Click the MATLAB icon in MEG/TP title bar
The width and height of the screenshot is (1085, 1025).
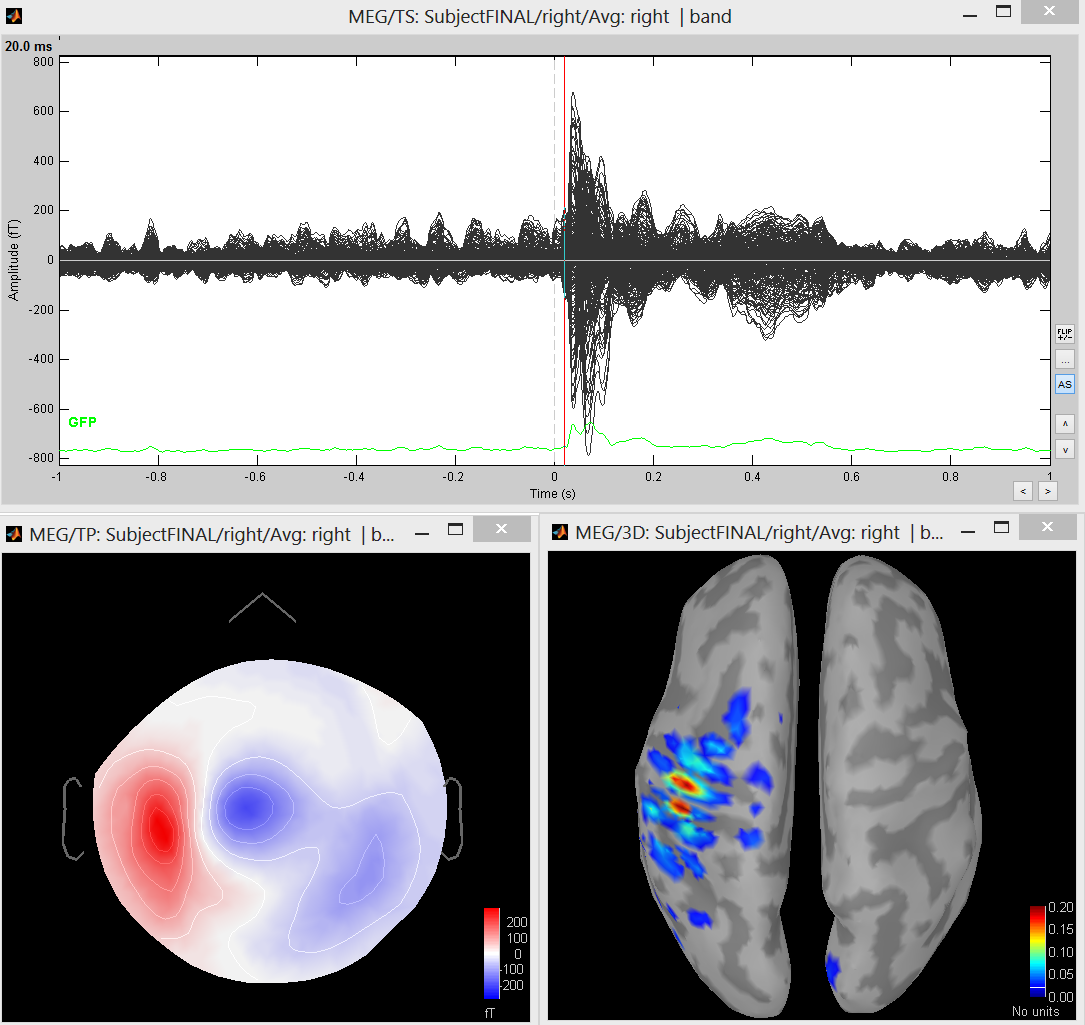coord(14,534)
